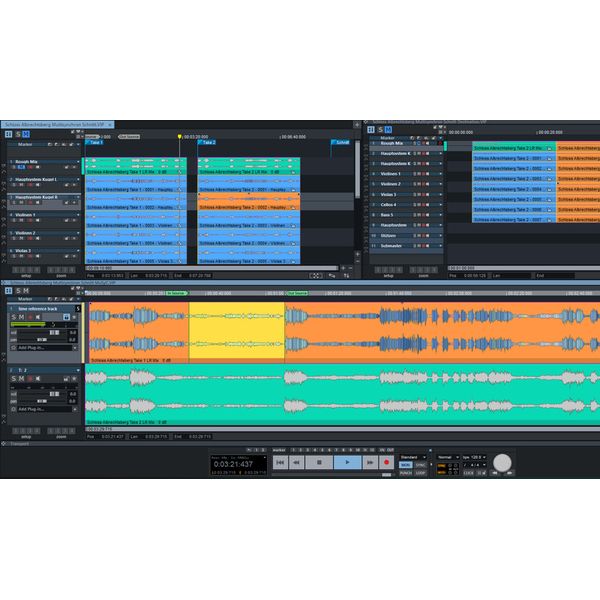Click the yellow playhead marker in top-left timeline
Image resolution: width=600 pixels, height=600 pixels.
[179, 137]
